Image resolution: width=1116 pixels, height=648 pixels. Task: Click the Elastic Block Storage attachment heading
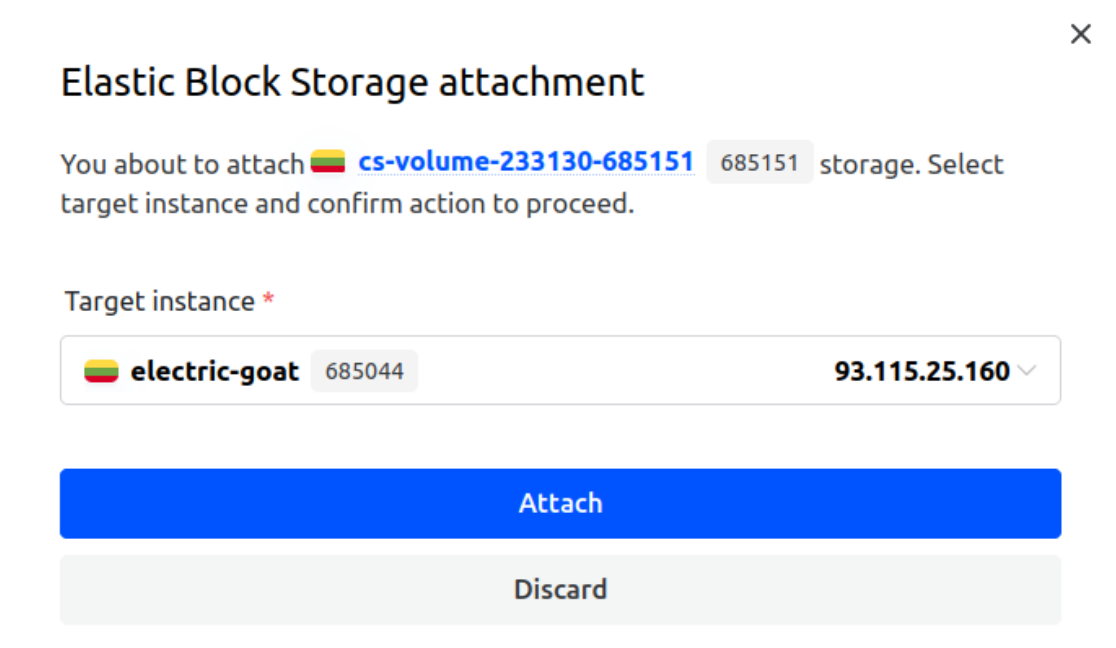[x=352, y=82]
